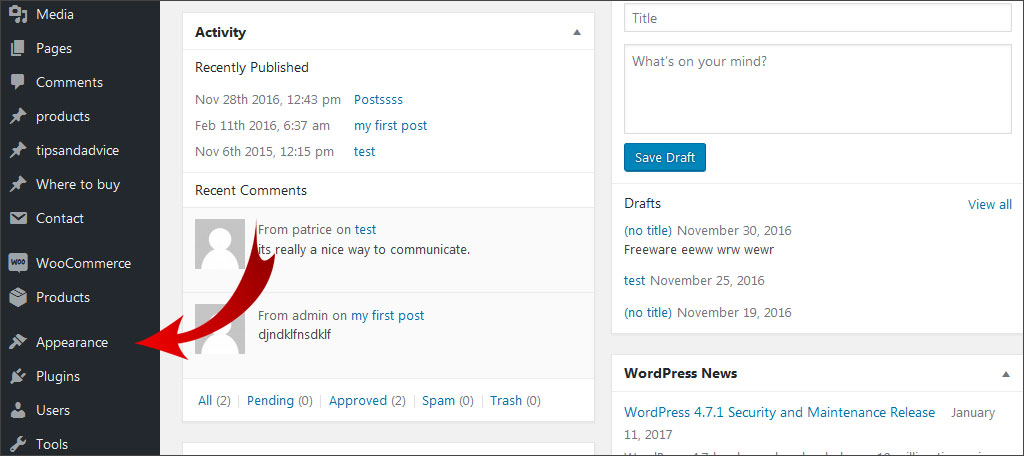Click the Tools wrench icon
Viewport: 1024px width, 456px height.
[18, 444]
